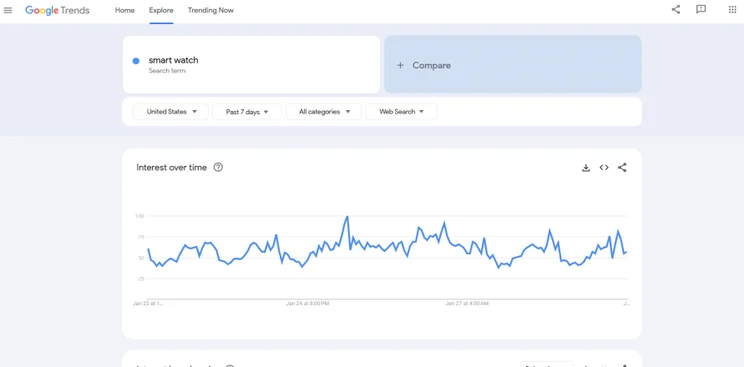The width and height of the screenshot is (744, 367).
Task: Click the 25 y-axis value
Action: (x=140, y=279)
